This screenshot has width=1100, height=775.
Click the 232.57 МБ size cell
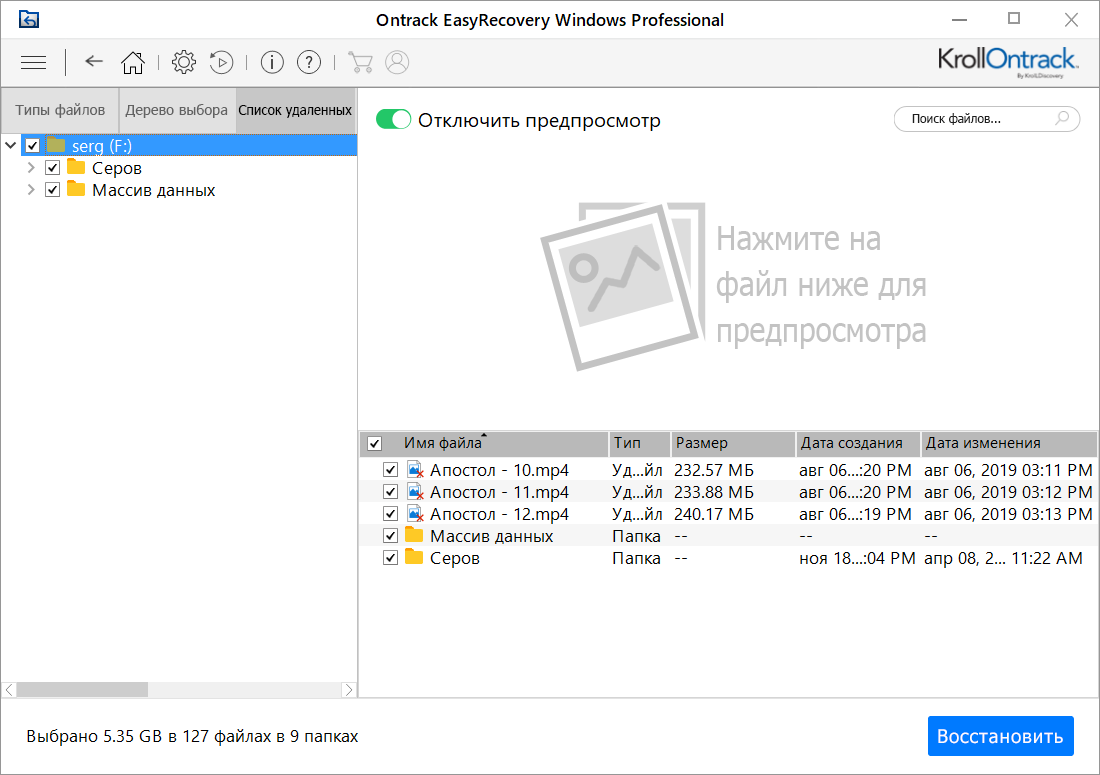click(713, 470)
